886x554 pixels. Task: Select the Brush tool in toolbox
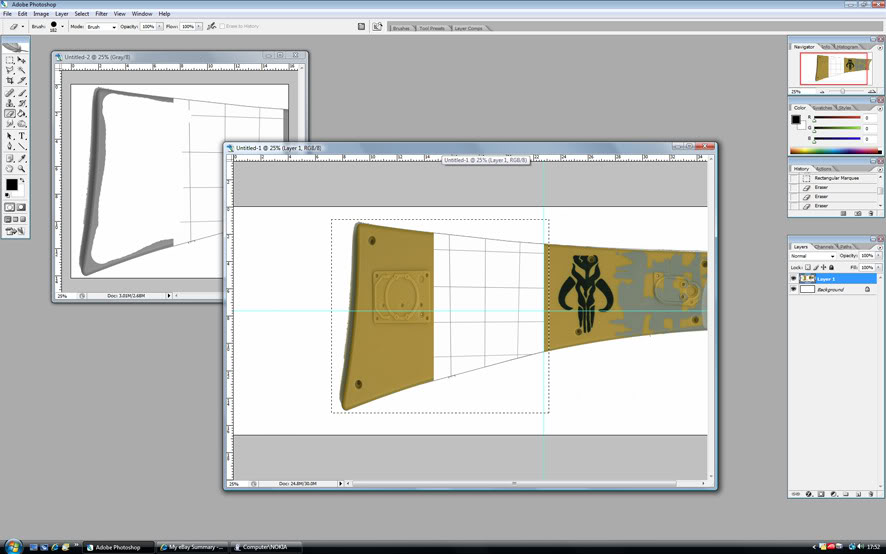[21, 93]
